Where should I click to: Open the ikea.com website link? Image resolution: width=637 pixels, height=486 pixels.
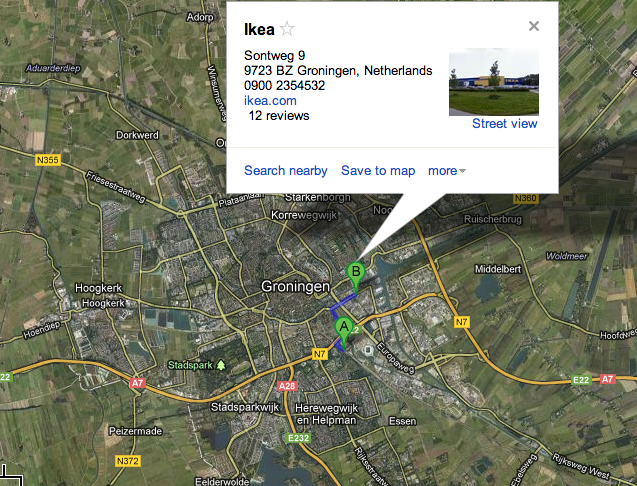tap(270, 100)
